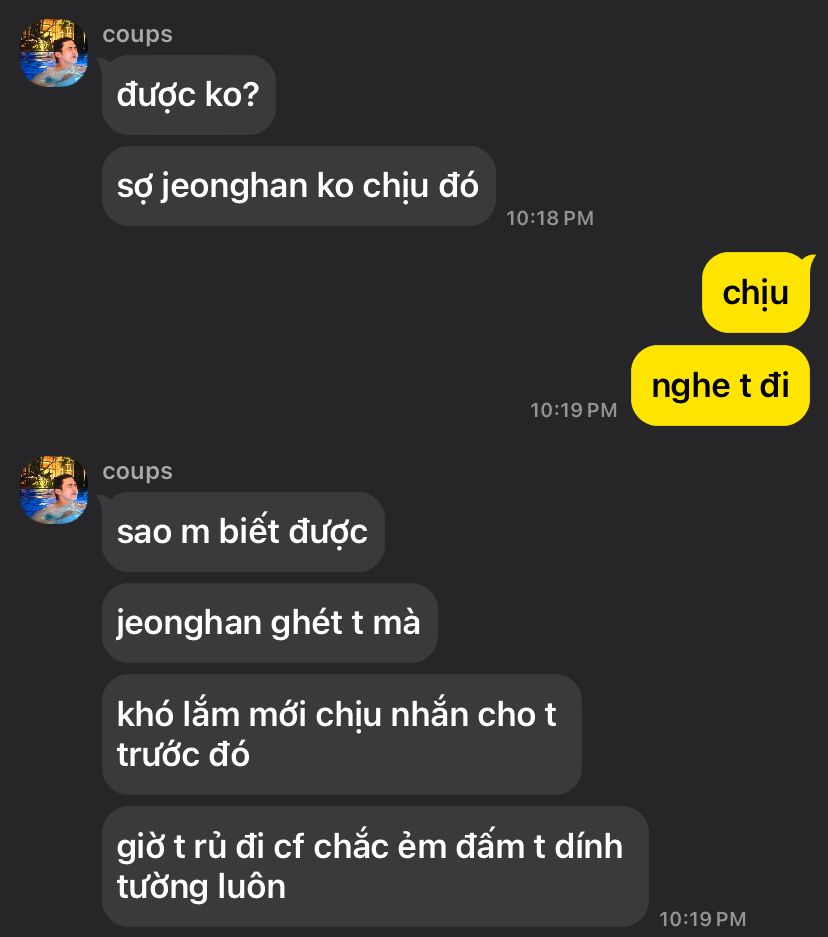
Task: Select the coups name above "sao m biết được"
Action: [x=137, y=471]
